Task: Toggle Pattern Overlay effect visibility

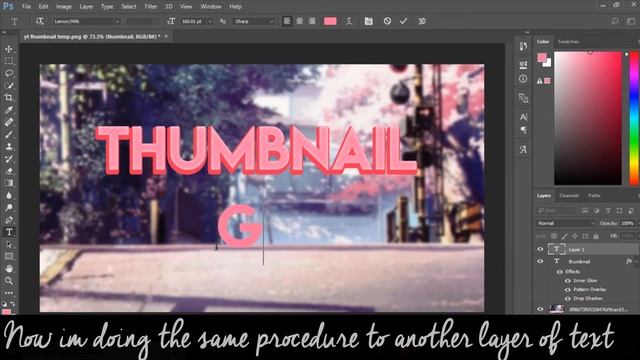Action: tap(567, 290)
